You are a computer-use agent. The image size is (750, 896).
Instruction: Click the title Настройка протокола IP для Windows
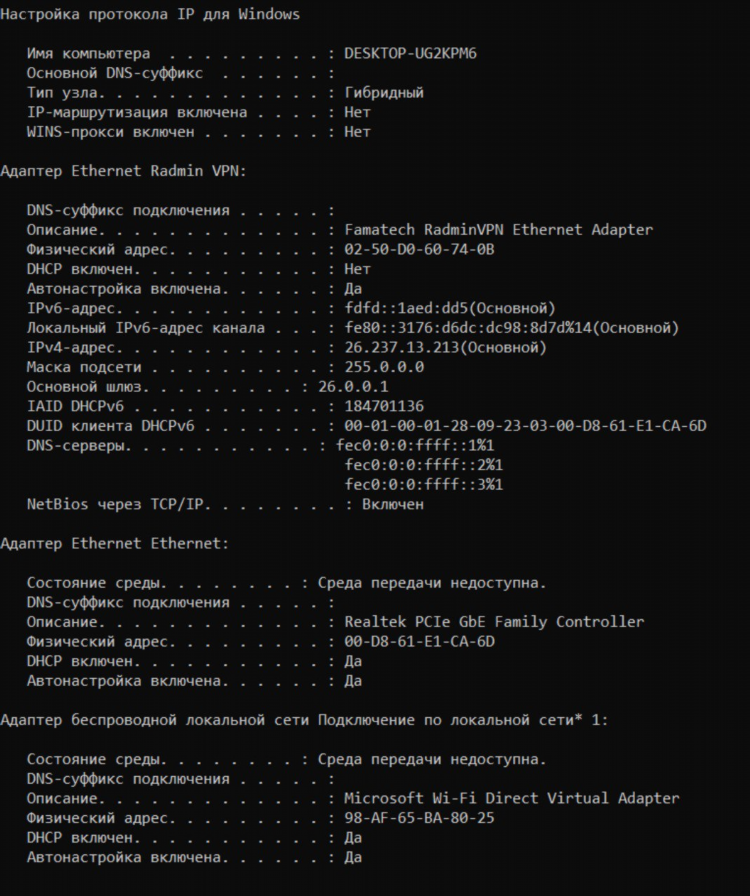click(x=150, y=14)
